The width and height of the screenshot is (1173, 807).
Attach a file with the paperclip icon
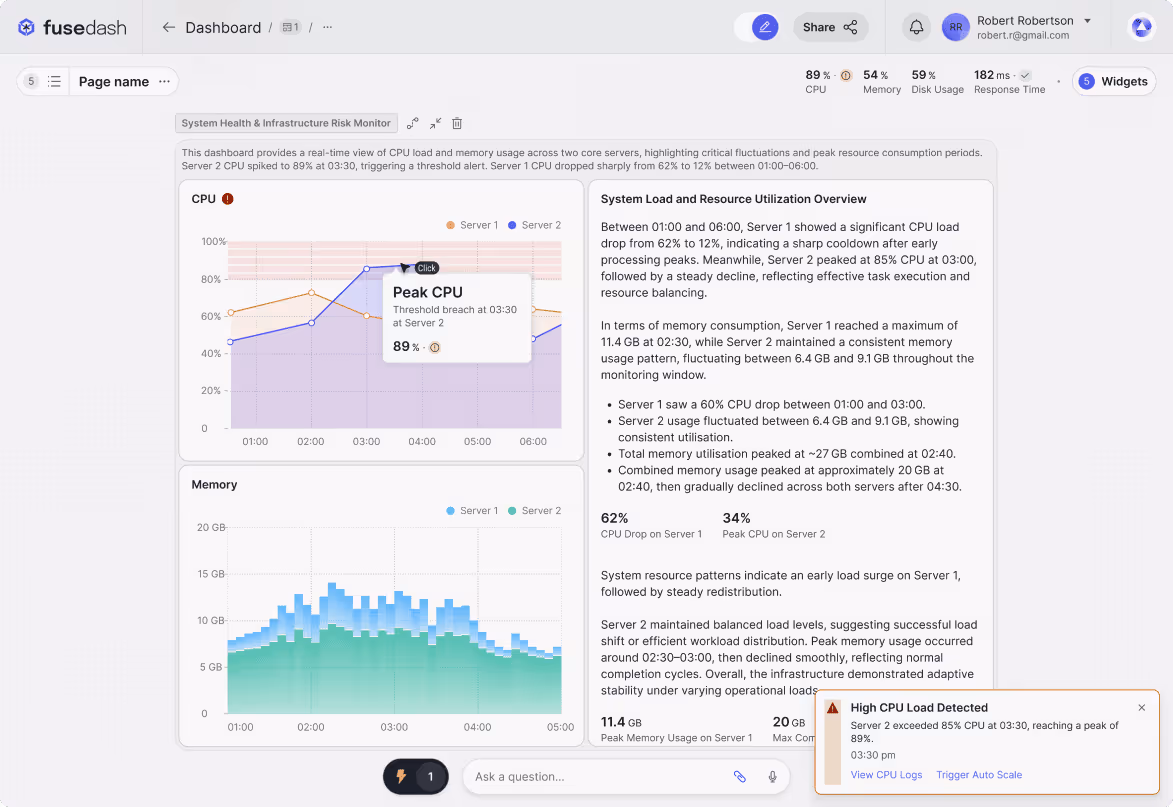point(739,776)
